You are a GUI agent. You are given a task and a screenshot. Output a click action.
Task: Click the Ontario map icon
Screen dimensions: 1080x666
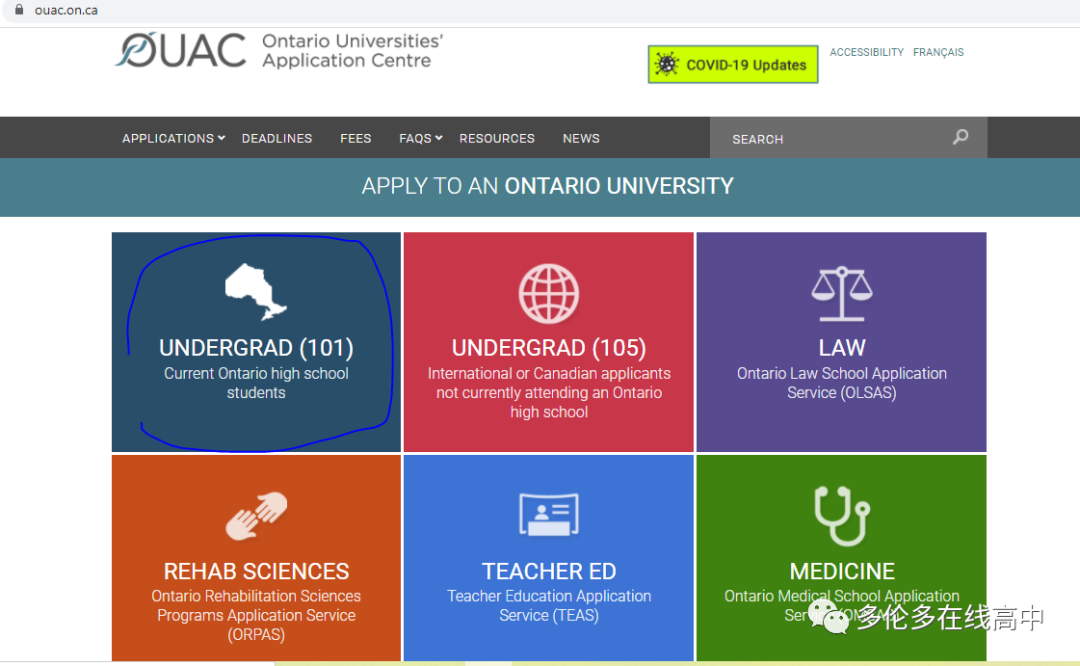click(x=256, y=292)
